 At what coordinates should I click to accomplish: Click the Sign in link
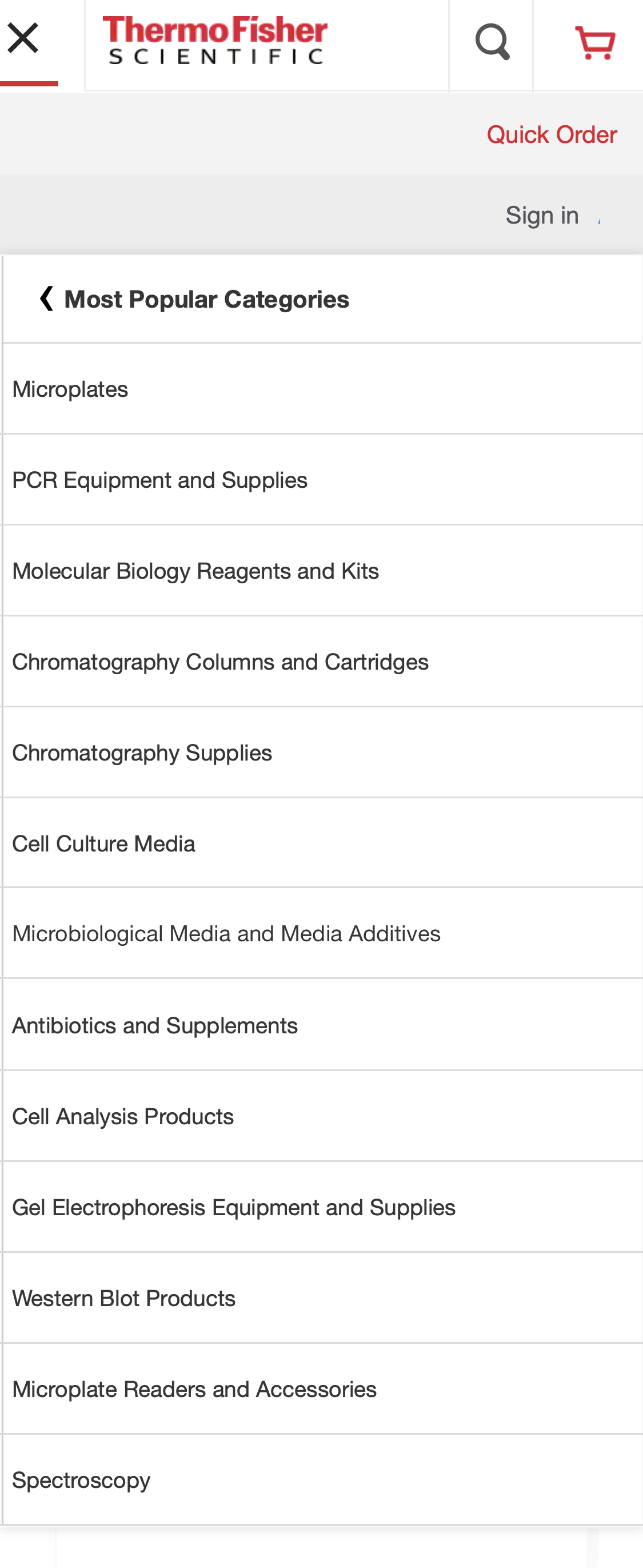pyautogui.click(x=541, y=215)
